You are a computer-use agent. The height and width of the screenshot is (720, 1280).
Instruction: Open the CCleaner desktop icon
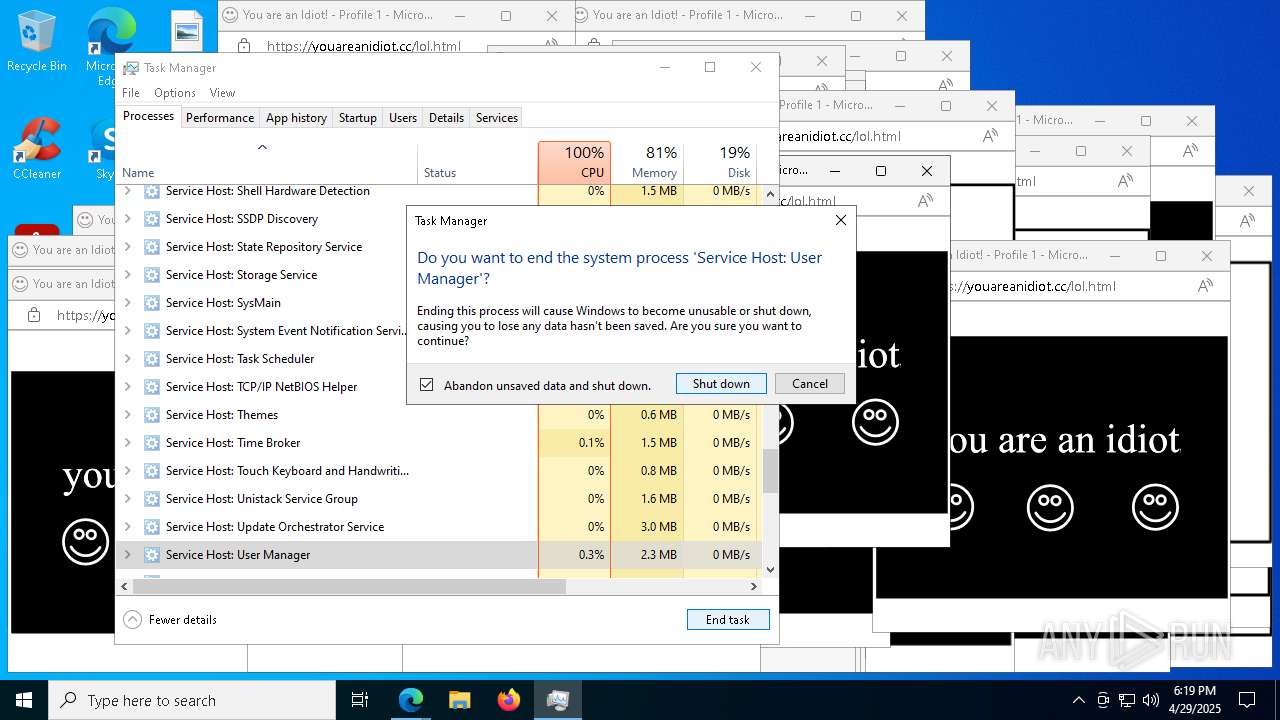click(37, 148)
